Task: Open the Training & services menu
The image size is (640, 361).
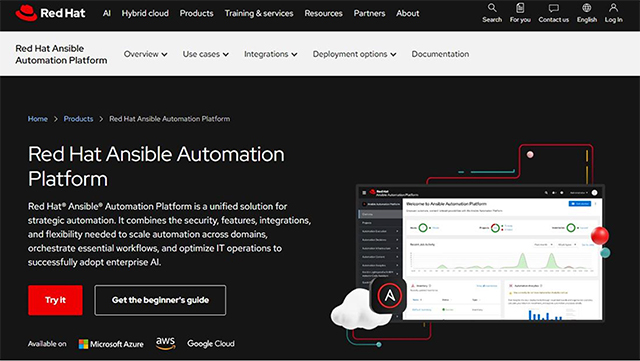Action: 259,13
